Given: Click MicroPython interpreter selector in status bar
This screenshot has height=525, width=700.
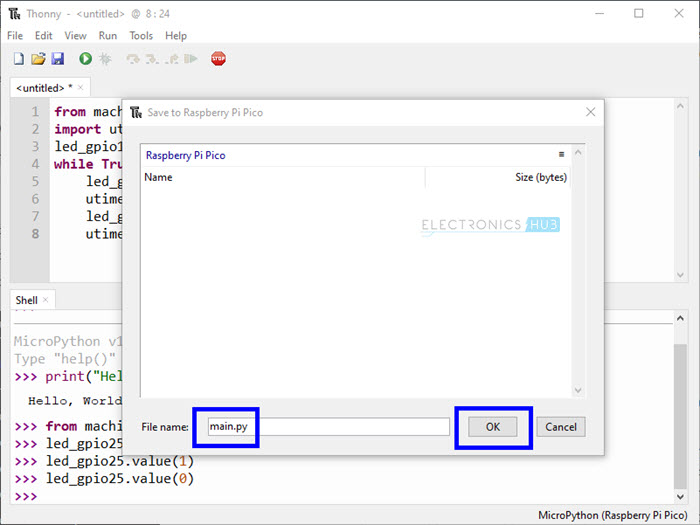Looking at the screenshot, I should point(612,515).
